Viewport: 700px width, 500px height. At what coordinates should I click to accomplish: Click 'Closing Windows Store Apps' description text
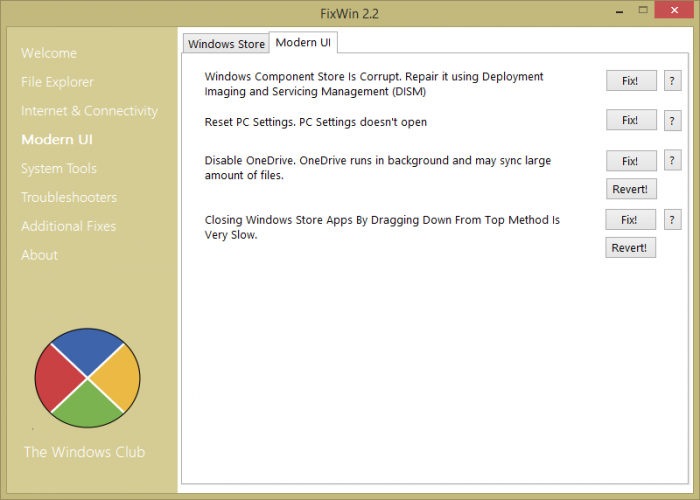coord(382,227)
